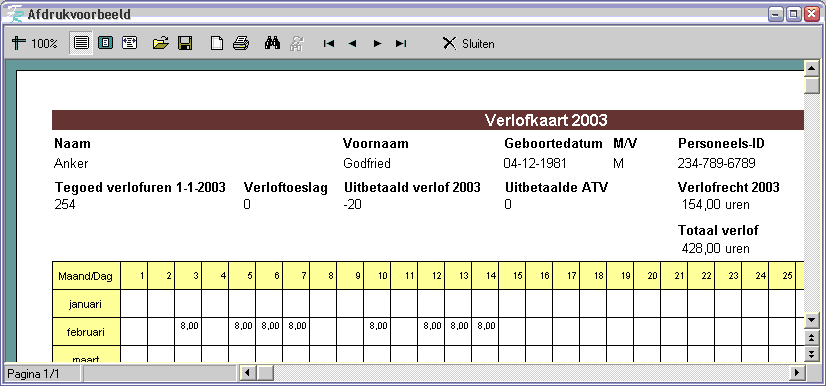The width and height of the screenshot is (826, 386).
Task: Close the Afdrukvoorbeeld window
Action: click(811, 14)
